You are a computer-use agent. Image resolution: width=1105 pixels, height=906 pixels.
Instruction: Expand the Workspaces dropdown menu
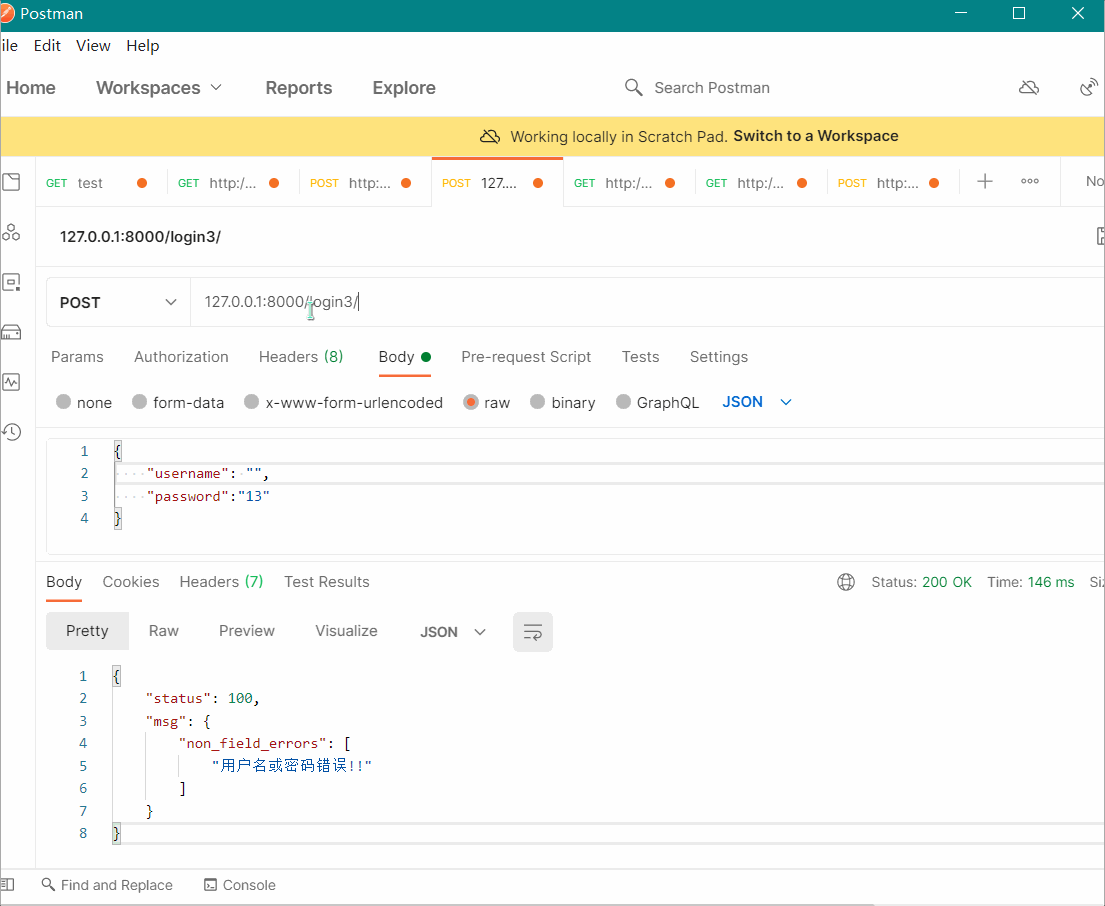pyautogui.click(x=159, y=88)
